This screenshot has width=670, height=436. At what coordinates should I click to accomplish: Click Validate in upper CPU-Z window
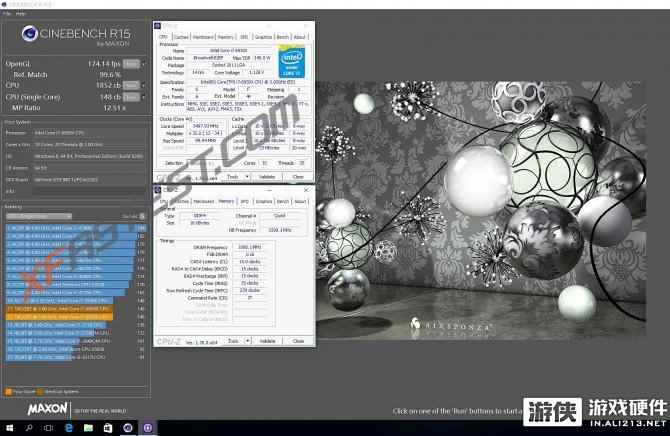267,177
